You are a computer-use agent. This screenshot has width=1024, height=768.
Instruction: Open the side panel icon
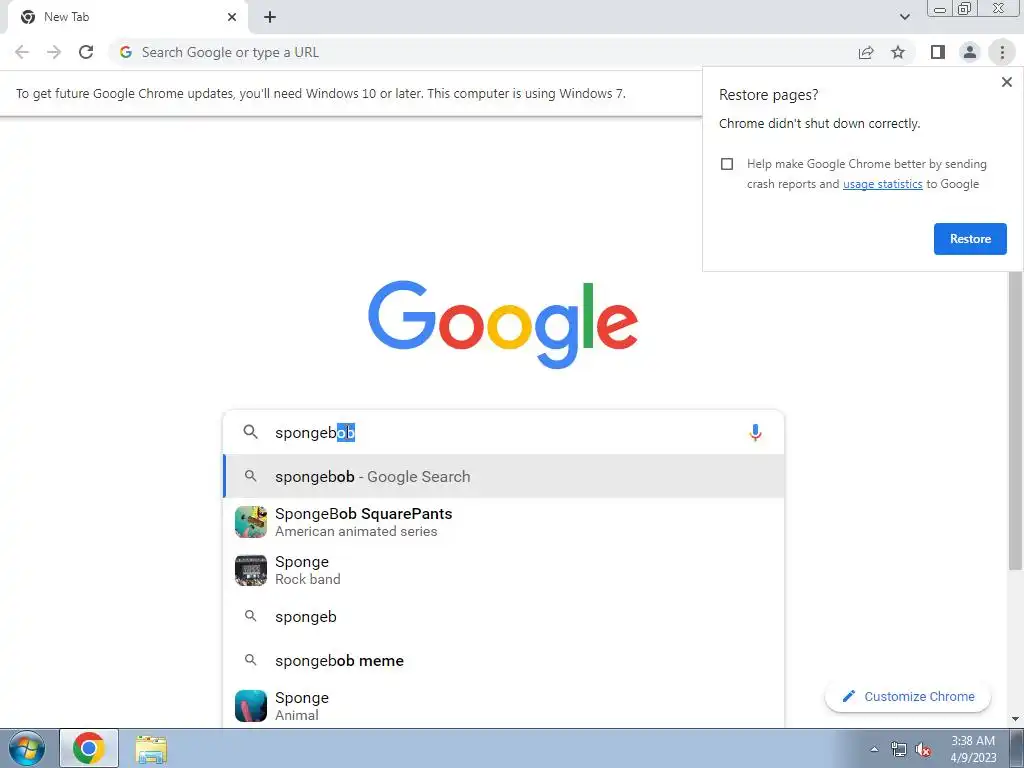click(x=938, y=52)
